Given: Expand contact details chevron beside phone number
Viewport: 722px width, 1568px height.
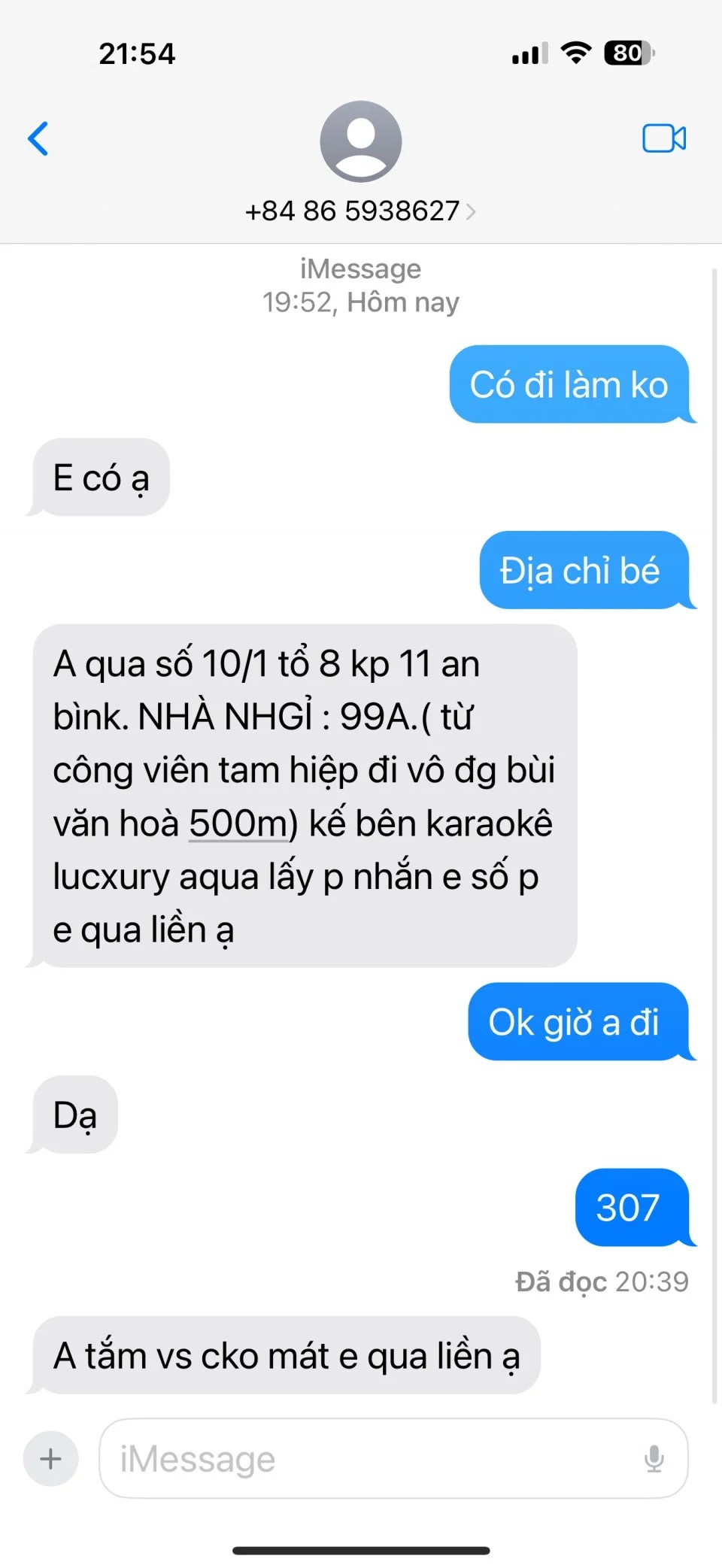Looking at the screenshot, I should pos(471,211).
